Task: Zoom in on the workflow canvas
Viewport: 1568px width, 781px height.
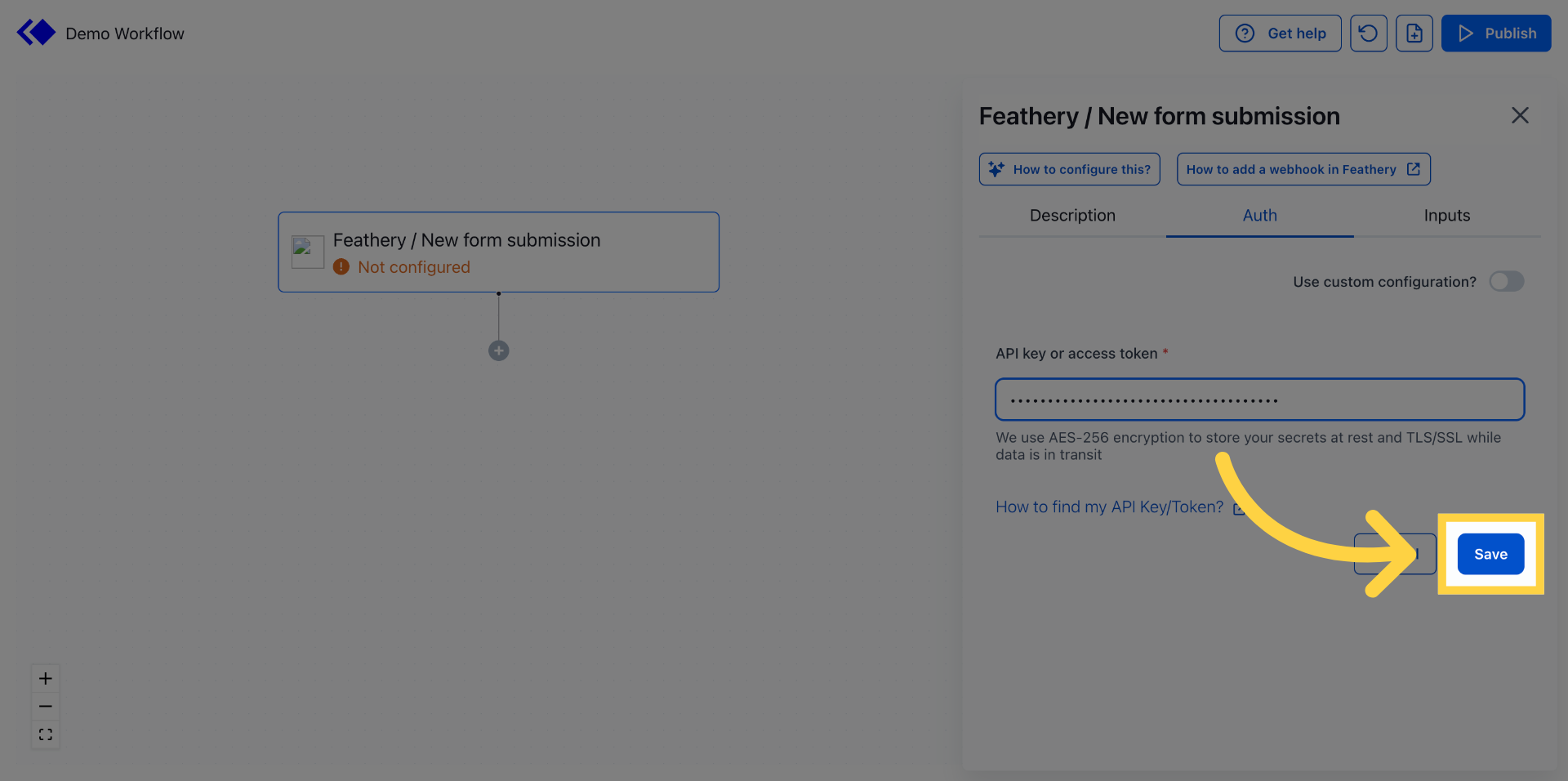Action: (46, 679)
